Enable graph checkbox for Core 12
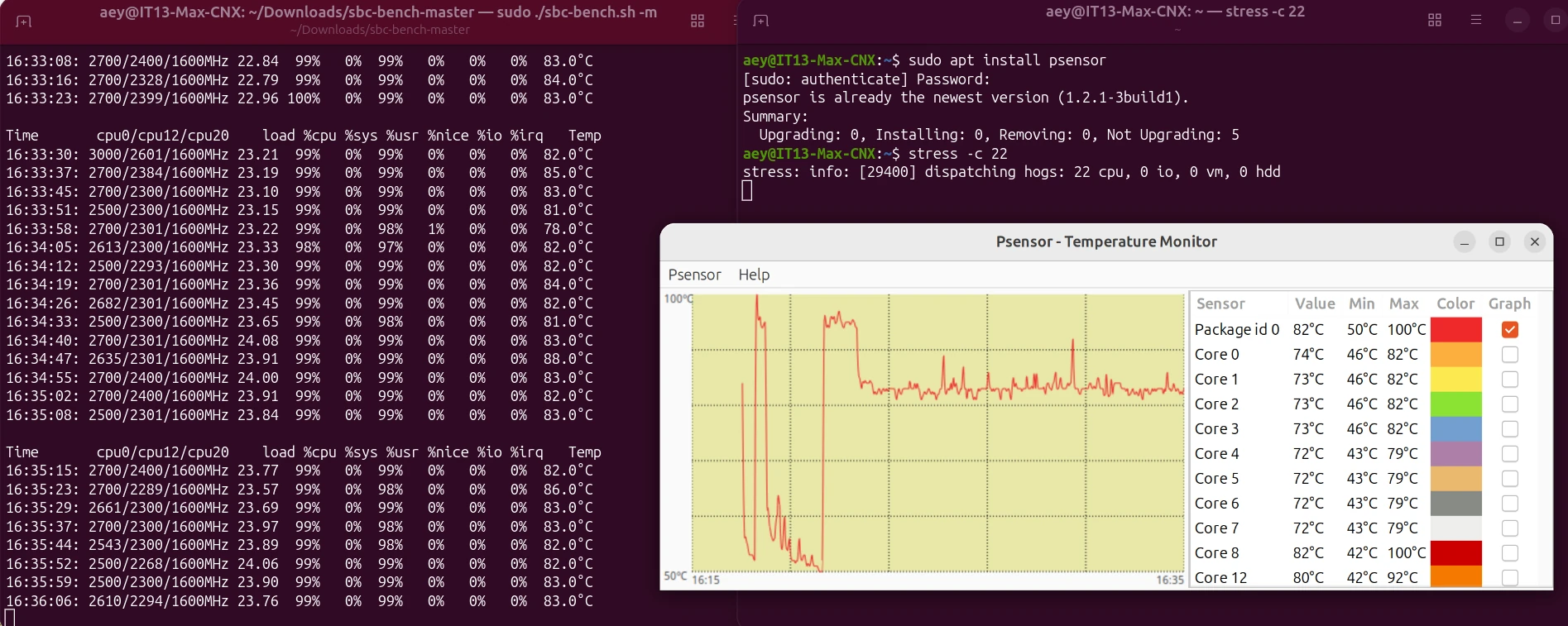This screenshot has height=626, width=1568. pos(1510,577)
